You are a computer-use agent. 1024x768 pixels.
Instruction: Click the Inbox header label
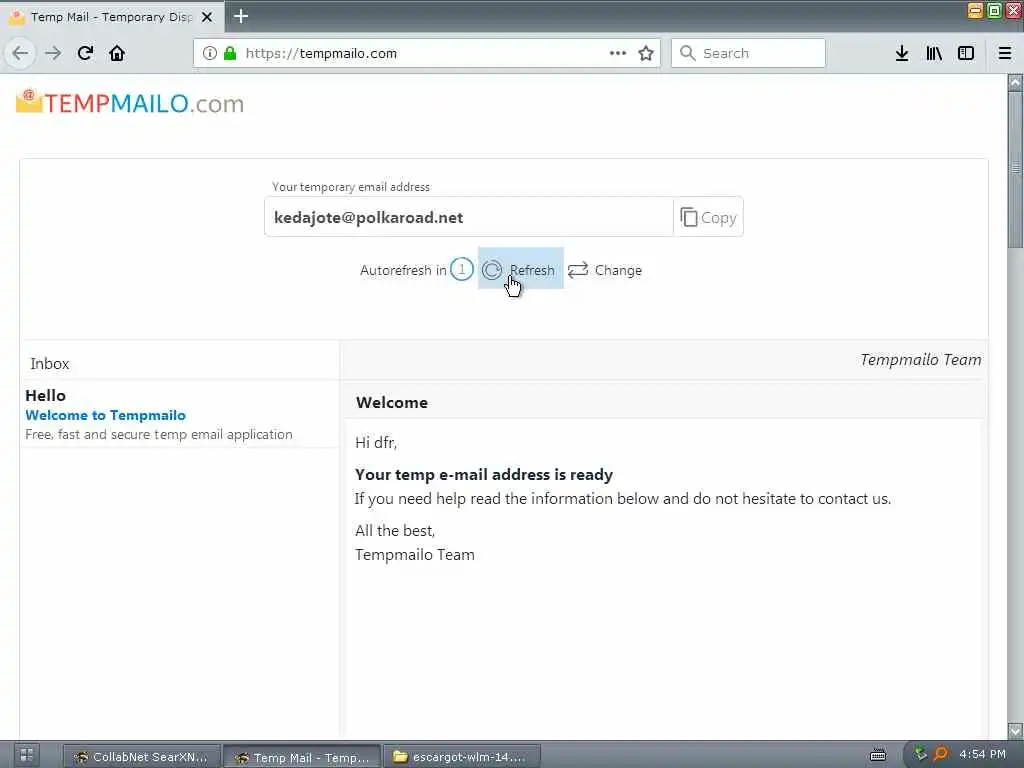point(50,364)
